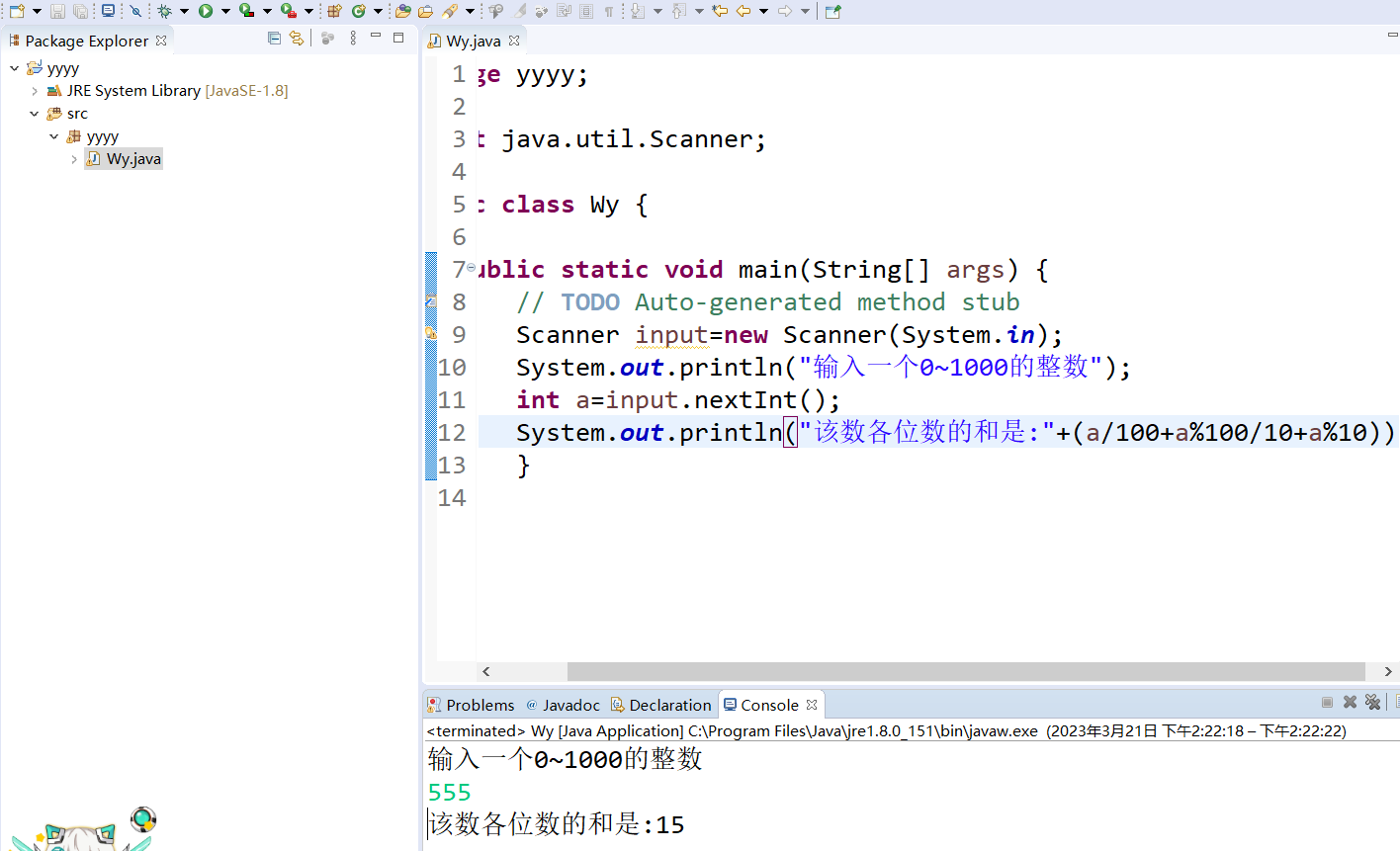Go to Last Edit Location
Screen dimensions: 1400x851
pyautogui.click(x=720, y=11)
